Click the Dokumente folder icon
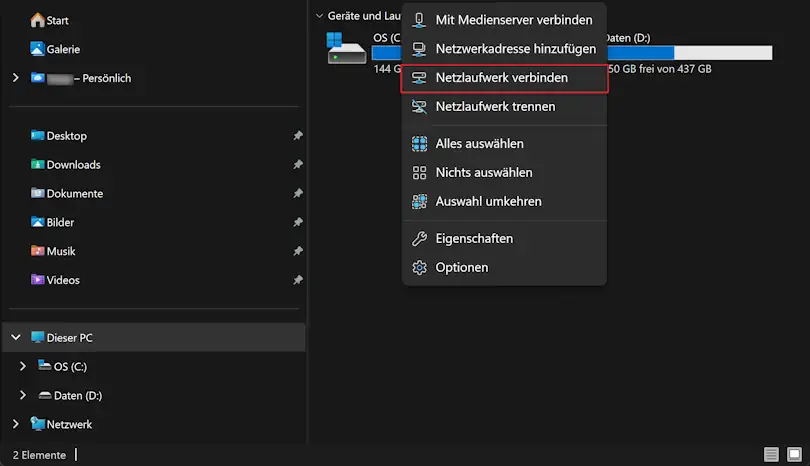 [37, 193]
